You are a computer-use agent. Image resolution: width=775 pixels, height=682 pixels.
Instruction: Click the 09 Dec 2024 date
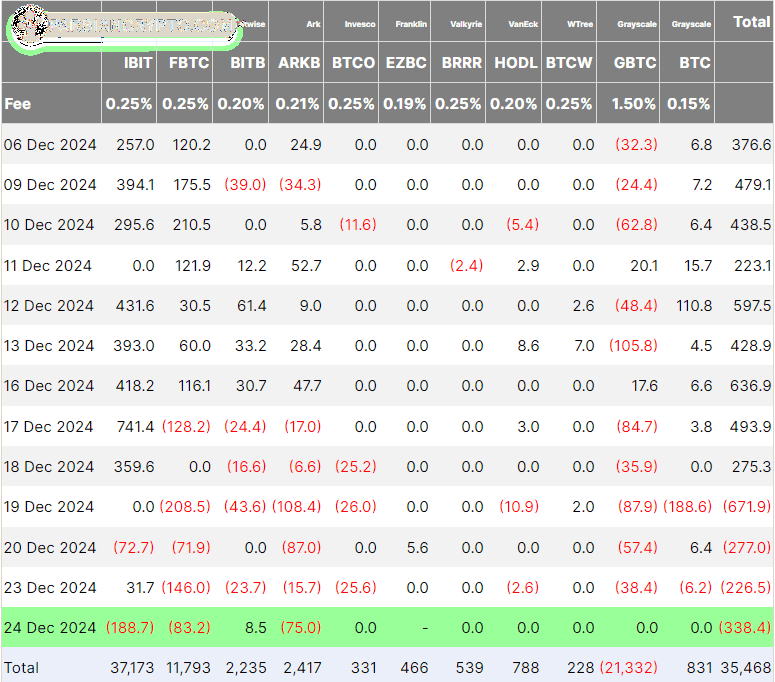click(50, 185)
